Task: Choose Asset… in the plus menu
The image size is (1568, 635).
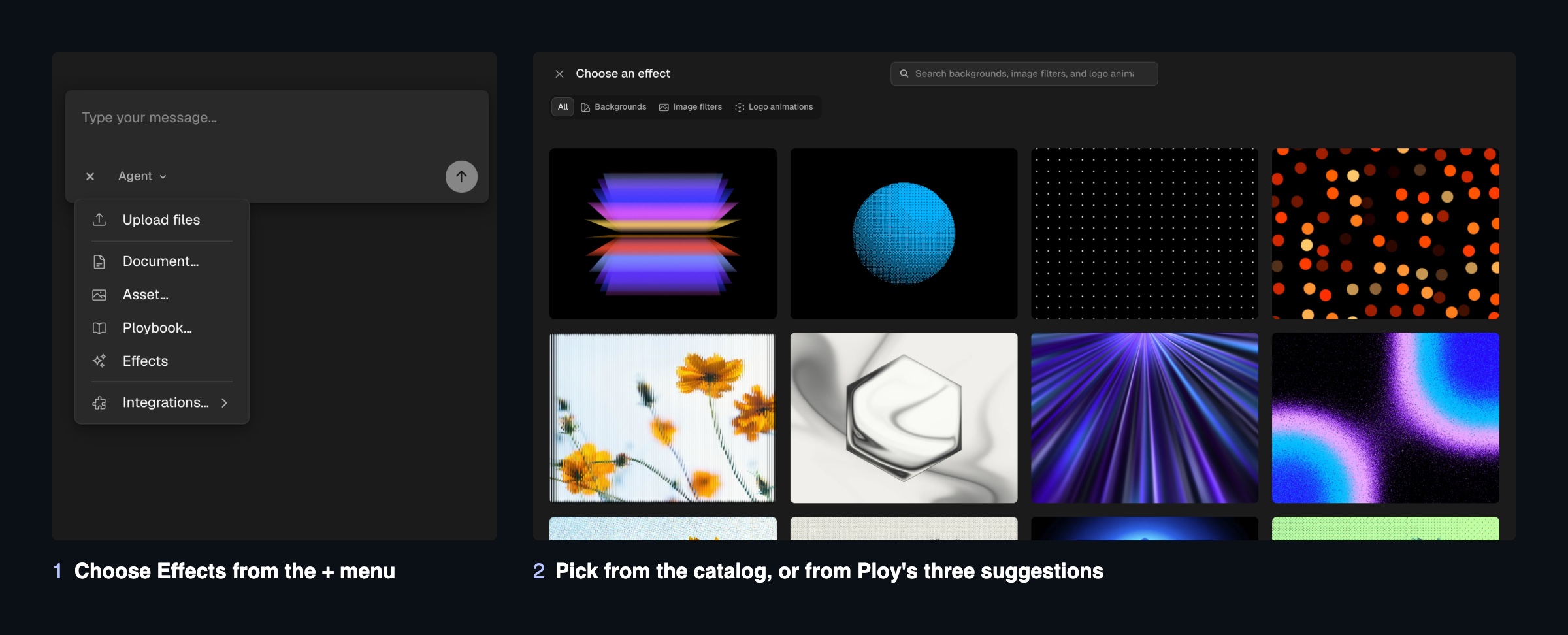Action: tap(162, 295)
